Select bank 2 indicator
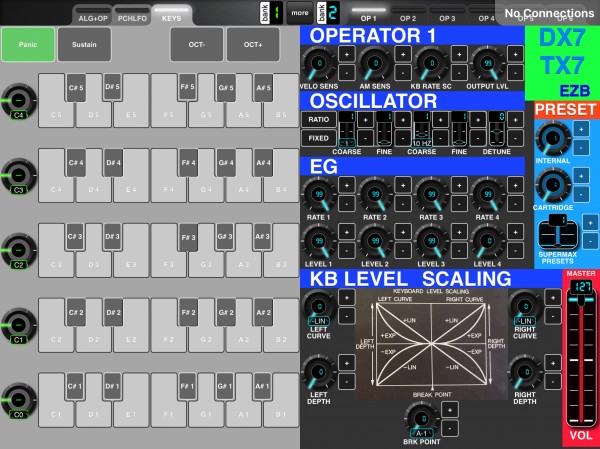Image resolution: width=600 pixels, height=449 pixels. 328,13
